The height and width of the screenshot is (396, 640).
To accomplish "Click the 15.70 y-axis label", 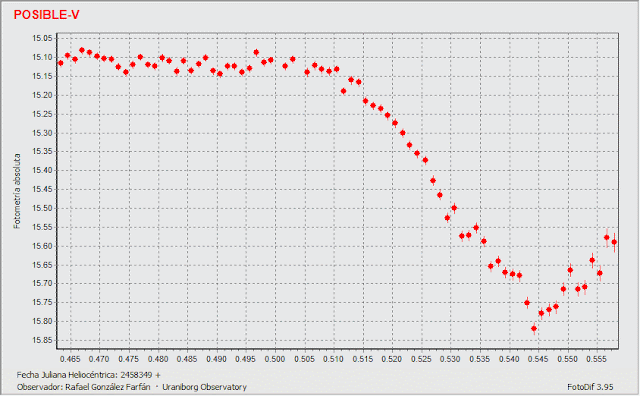I will pos(42,283).
